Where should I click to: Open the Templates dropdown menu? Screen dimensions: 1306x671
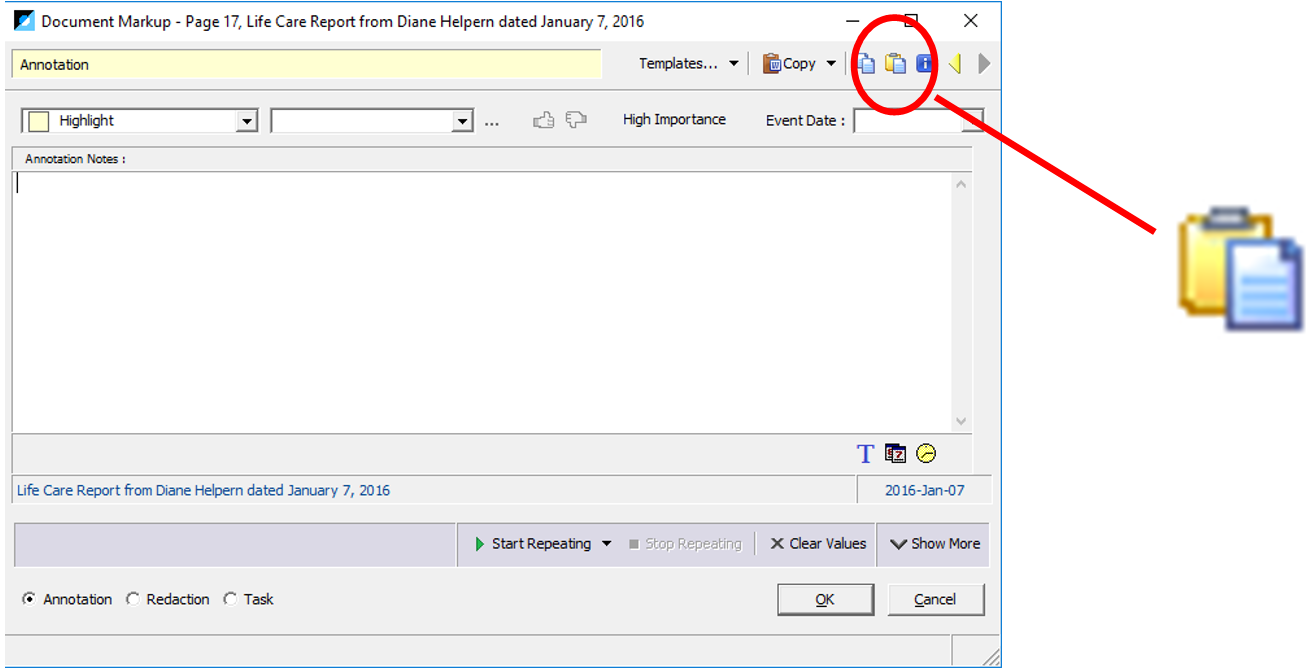pyautogui.click(x=689, y=64)
